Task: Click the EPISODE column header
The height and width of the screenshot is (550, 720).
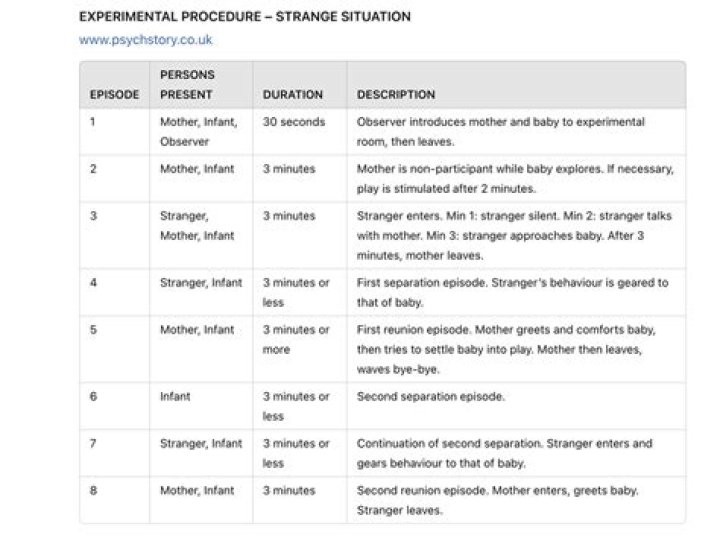Action: pyautogui.click(x=114, y=95)
